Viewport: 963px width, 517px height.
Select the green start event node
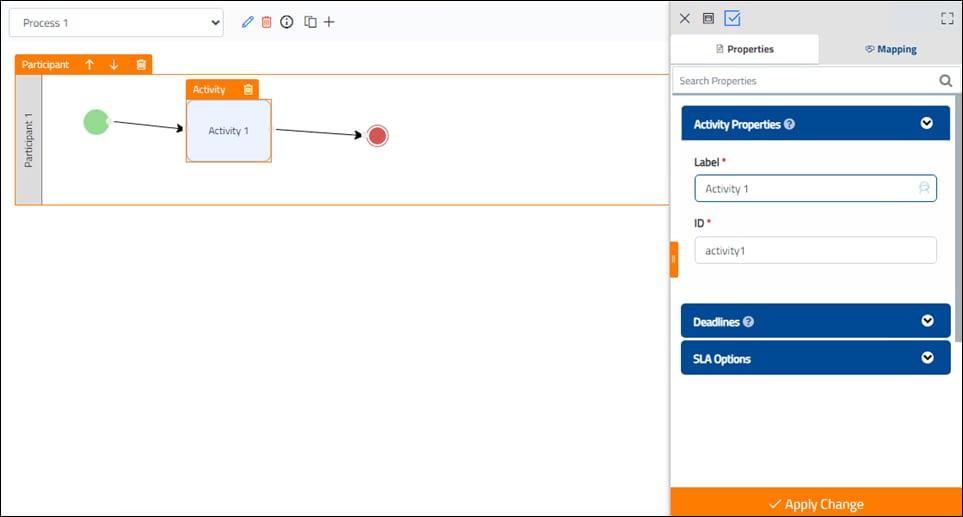[x=96, y=122]
